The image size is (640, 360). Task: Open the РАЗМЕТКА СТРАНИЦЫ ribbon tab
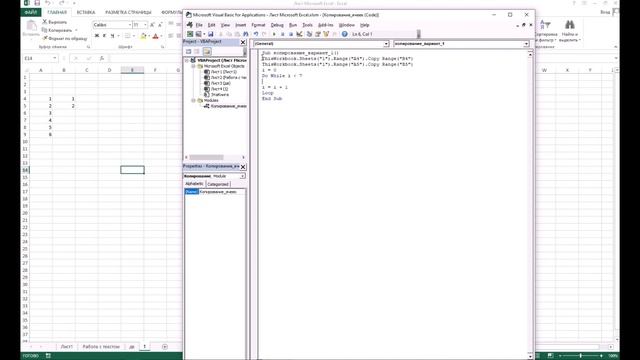pos(128,13)
